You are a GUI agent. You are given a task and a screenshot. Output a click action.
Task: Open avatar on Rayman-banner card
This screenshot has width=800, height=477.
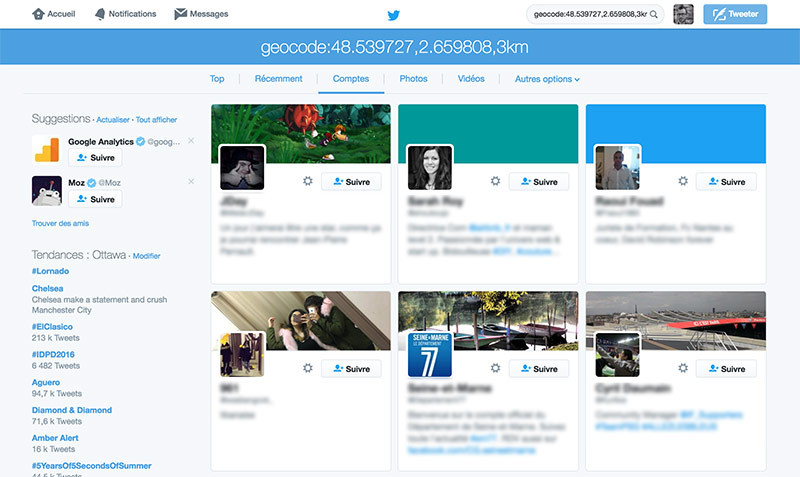(x=242, y=168)
